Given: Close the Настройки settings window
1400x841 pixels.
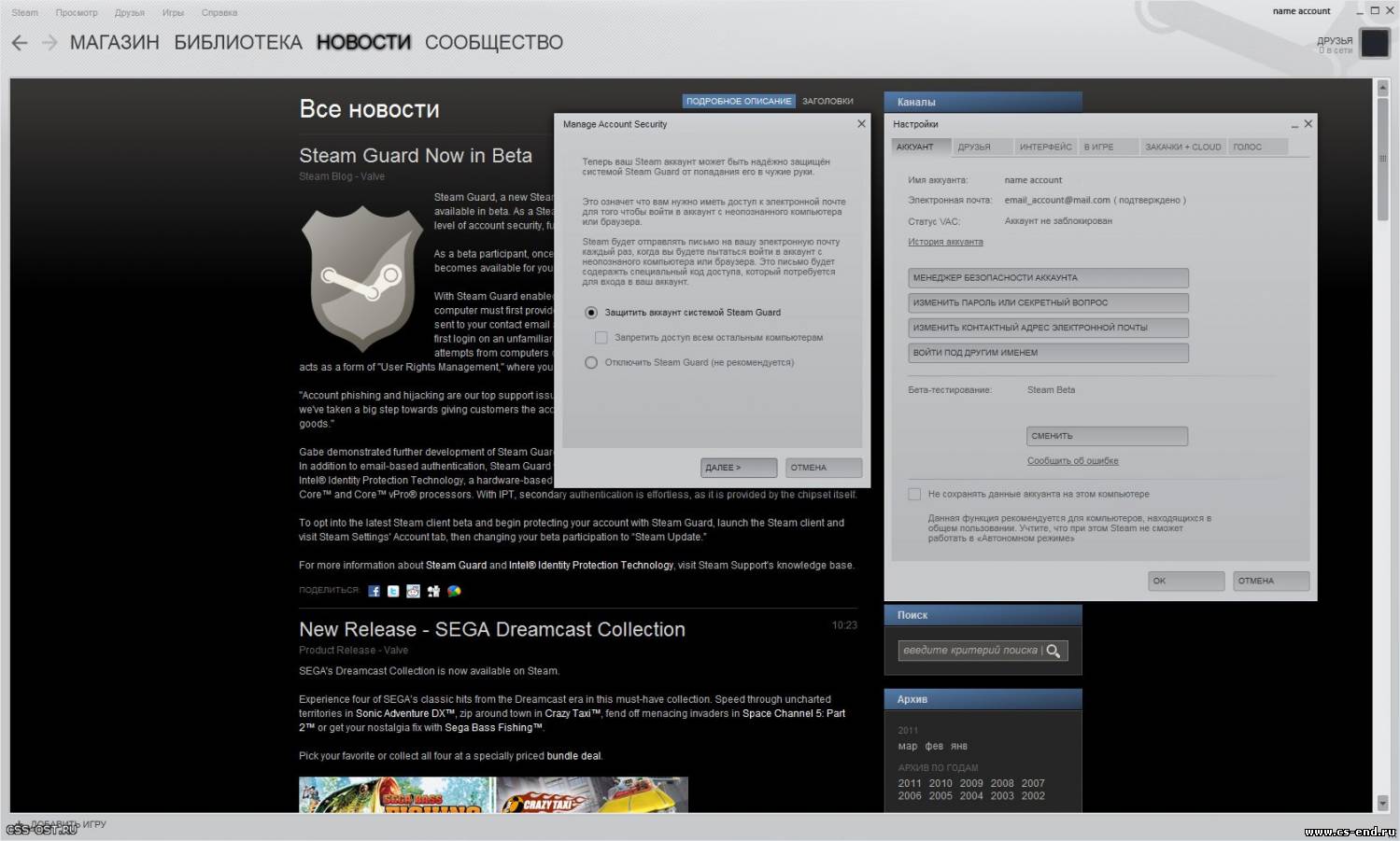Looking at the screenshot, I should pos(1308,123).
